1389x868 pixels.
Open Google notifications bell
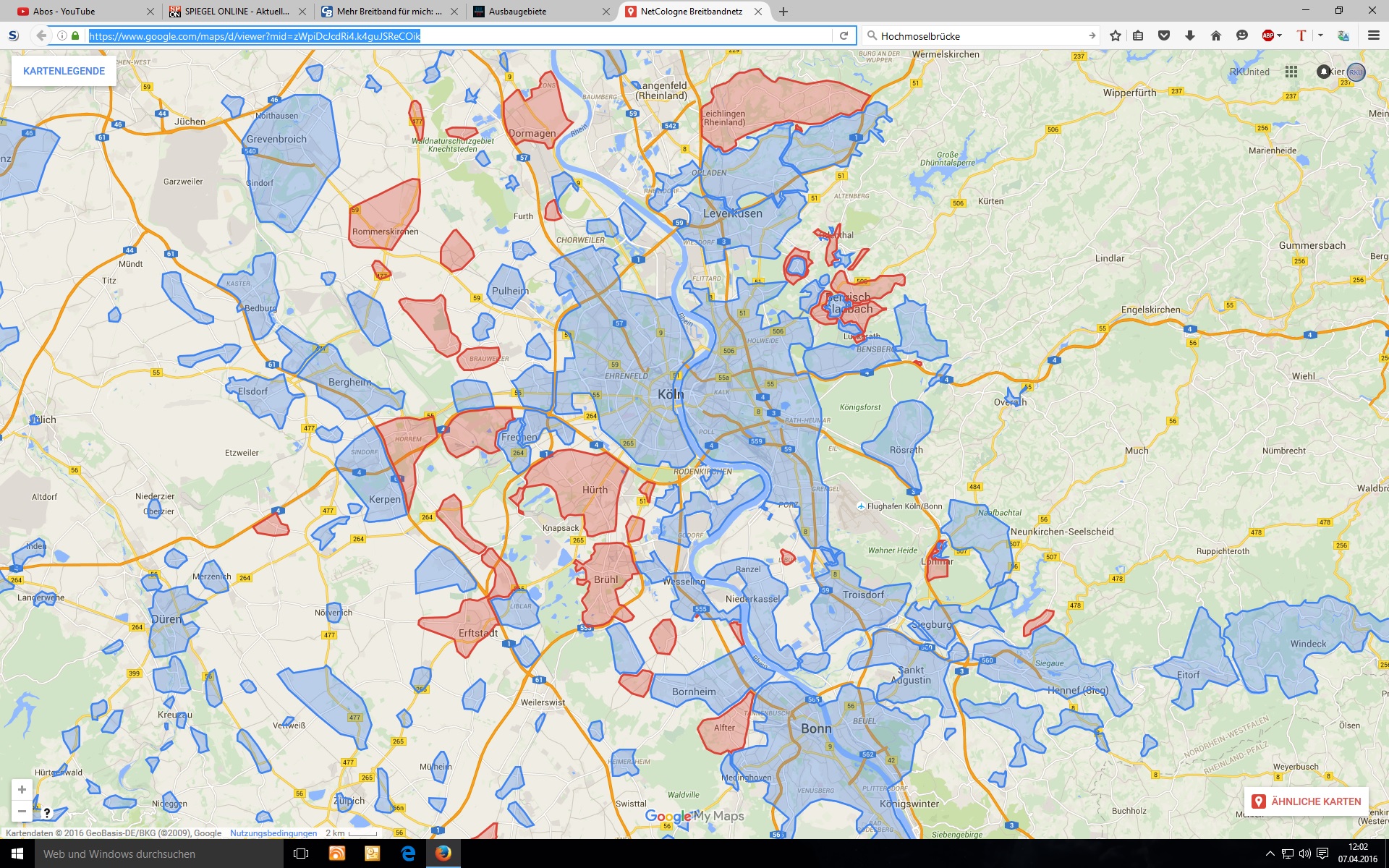(x=1323, y=72)
